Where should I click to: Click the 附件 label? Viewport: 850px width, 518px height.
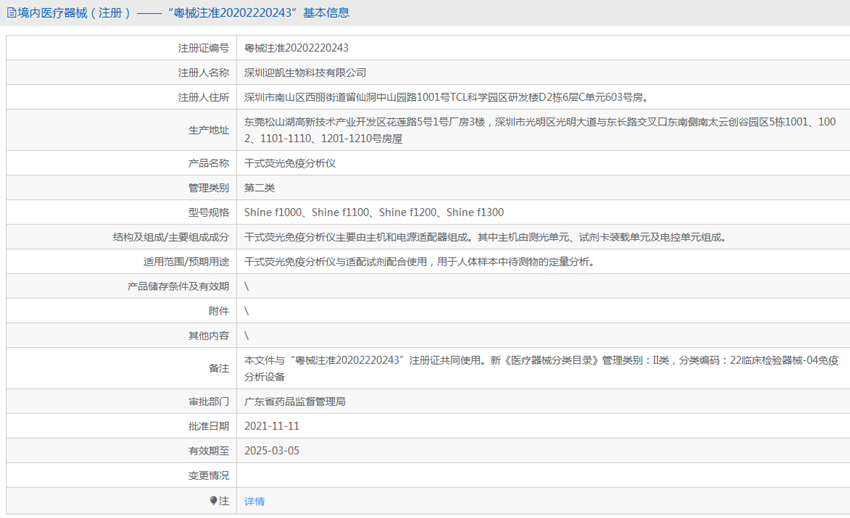218,311
